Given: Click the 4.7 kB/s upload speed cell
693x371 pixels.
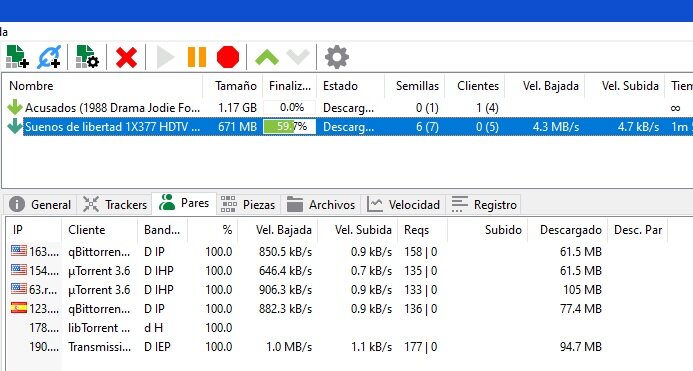Looking at the screenshot, I should pos(638,127).
